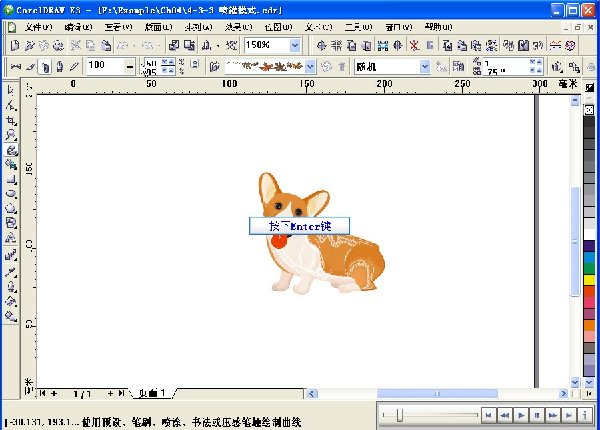Screen dimensions: 600x430
Task: Click the Import icon
Action: 174,46
